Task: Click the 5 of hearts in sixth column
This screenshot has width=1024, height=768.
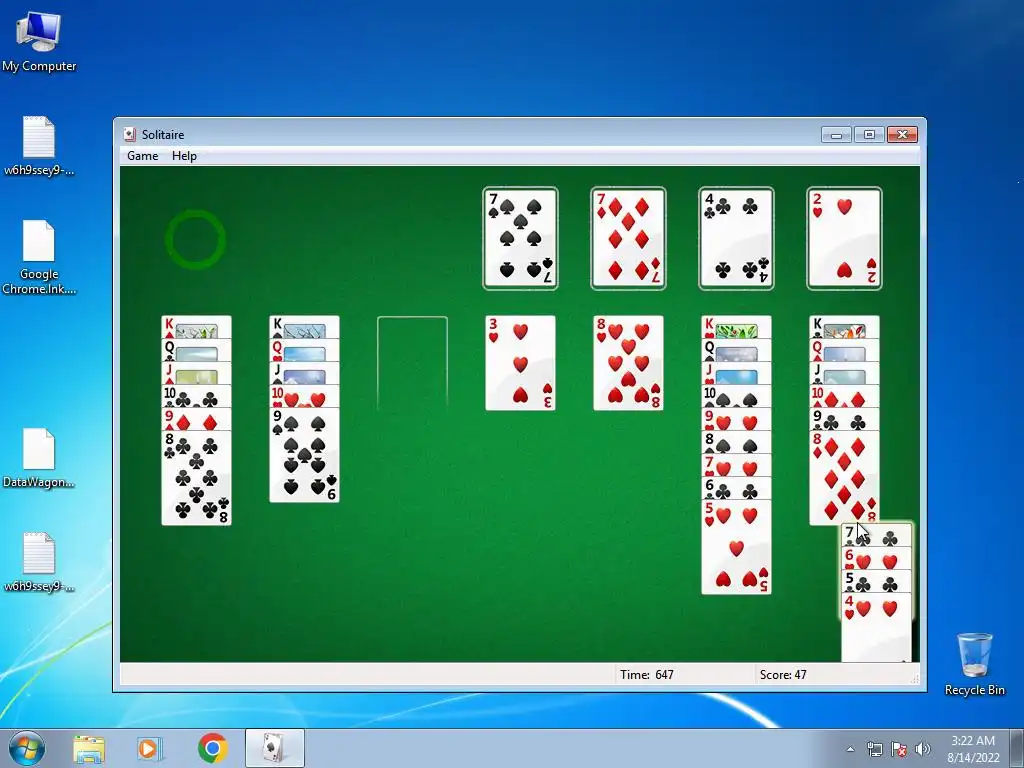Action: (x=736, y=547)
